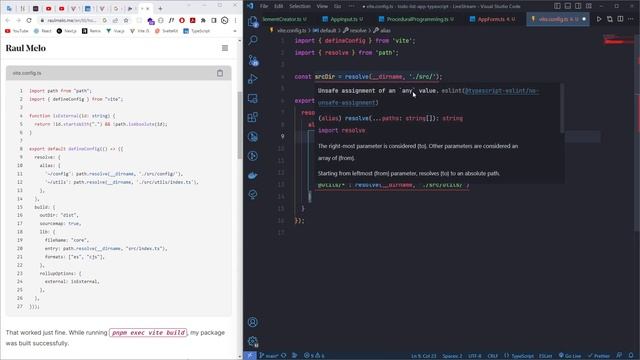Click vite.config.ts in the breadcrumb
Viewport: 640px width, 360px height.
pos(291,31)
